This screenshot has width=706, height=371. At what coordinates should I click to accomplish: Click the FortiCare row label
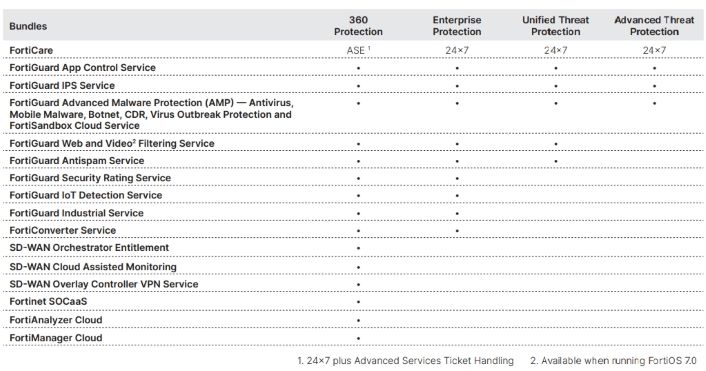tap(31, 50)
